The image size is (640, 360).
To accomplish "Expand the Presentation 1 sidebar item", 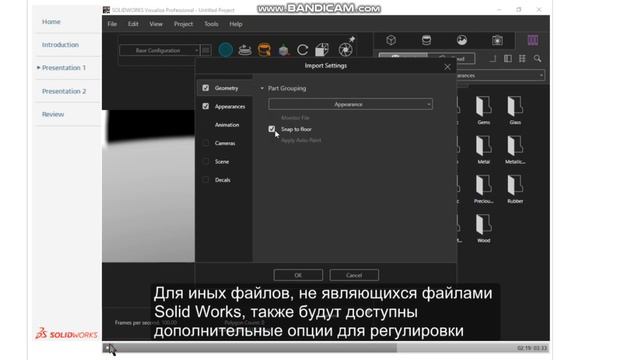I will (x=38, y=68).
